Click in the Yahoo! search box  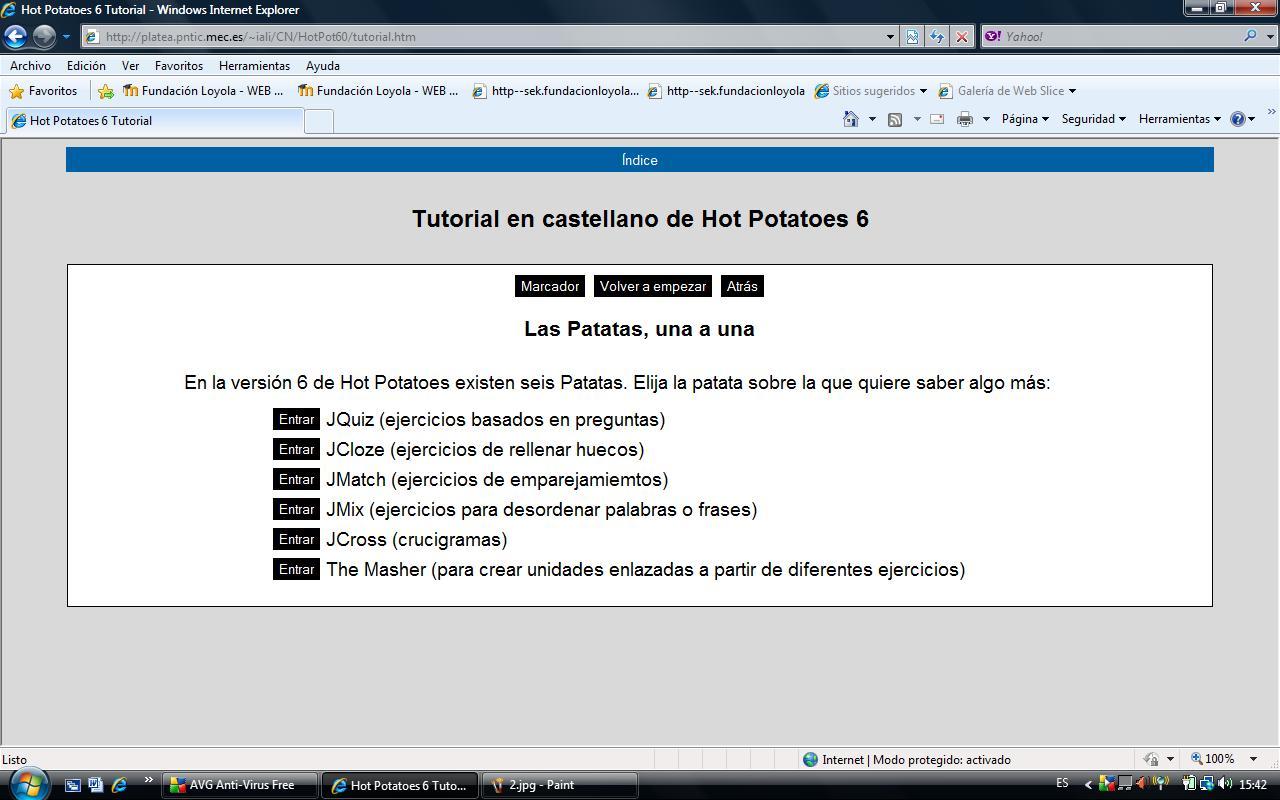tap(1110, 36)
